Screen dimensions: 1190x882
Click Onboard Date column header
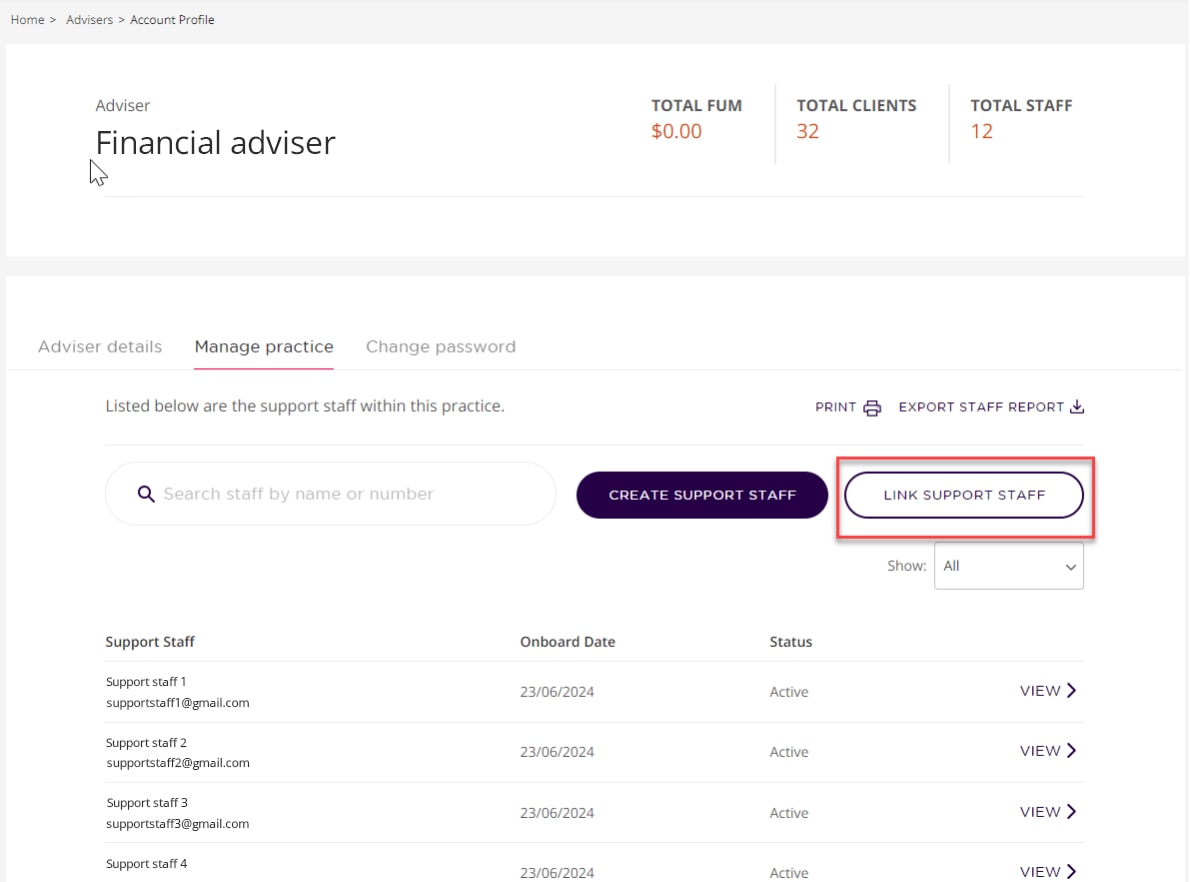click(568, 642)
